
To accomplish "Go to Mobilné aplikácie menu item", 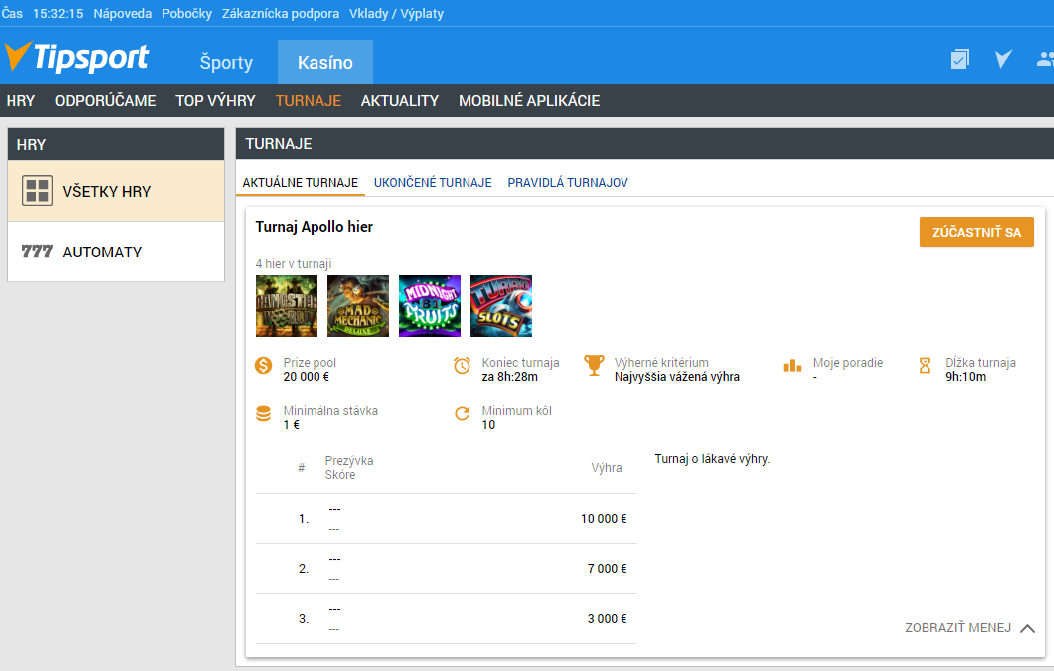I will tap(530, 101).
